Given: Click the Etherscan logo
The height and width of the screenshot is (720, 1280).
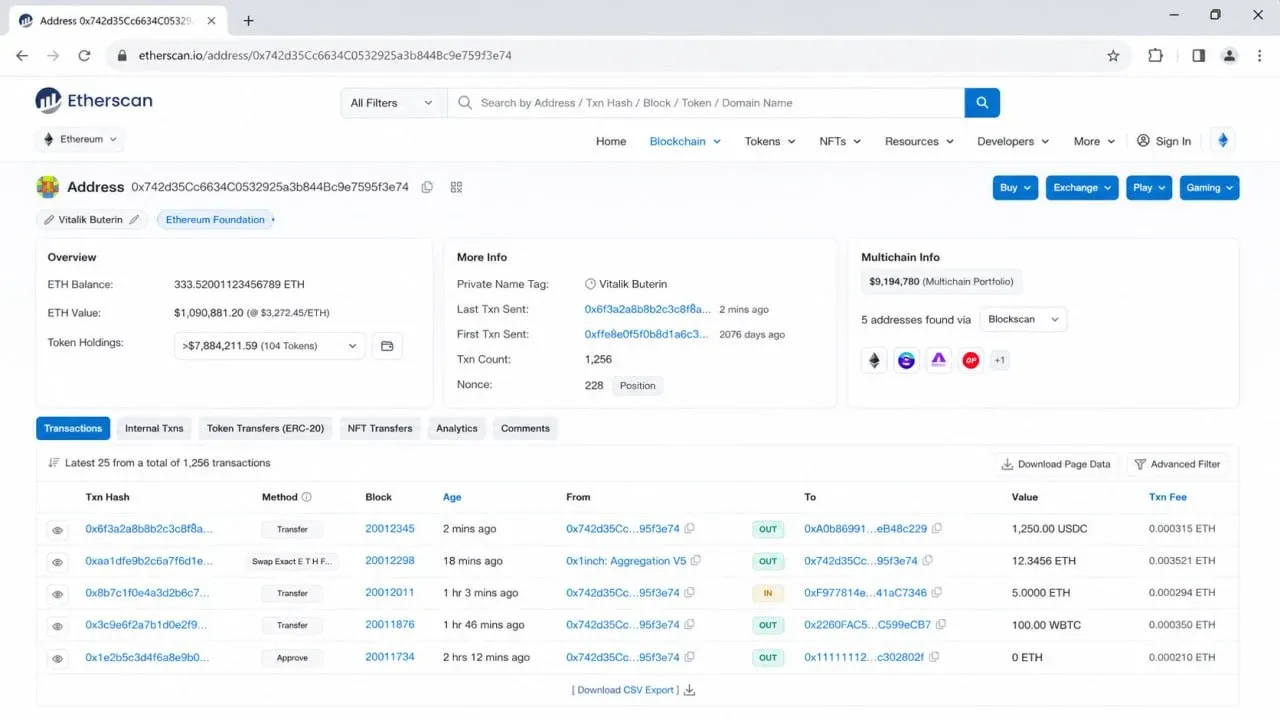Looking at the screenshot, I should (x=94, y=100).
